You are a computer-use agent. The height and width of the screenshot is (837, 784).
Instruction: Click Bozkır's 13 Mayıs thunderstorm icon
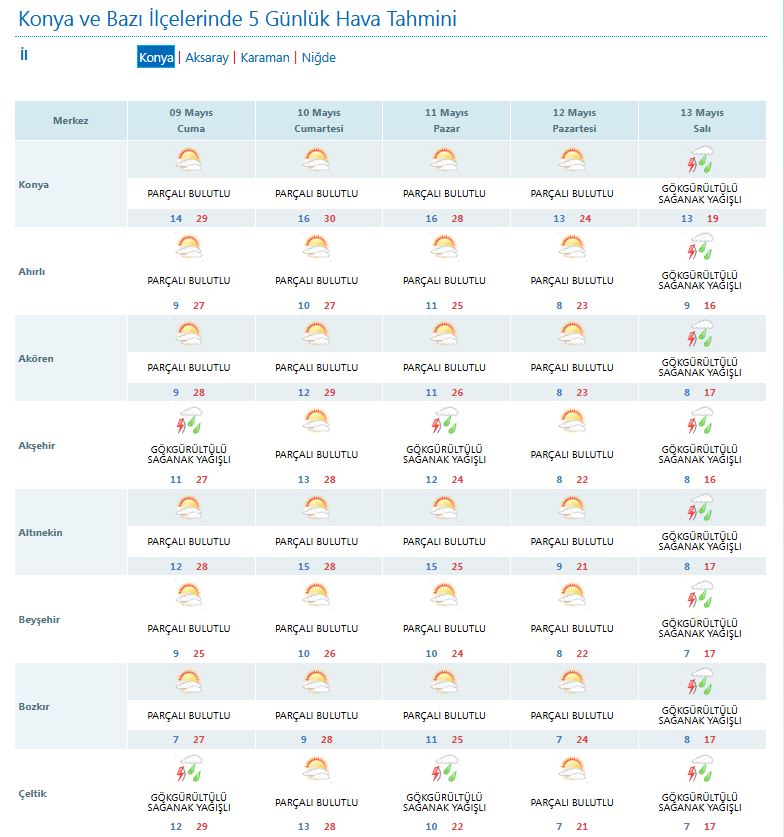pos(701,684)
